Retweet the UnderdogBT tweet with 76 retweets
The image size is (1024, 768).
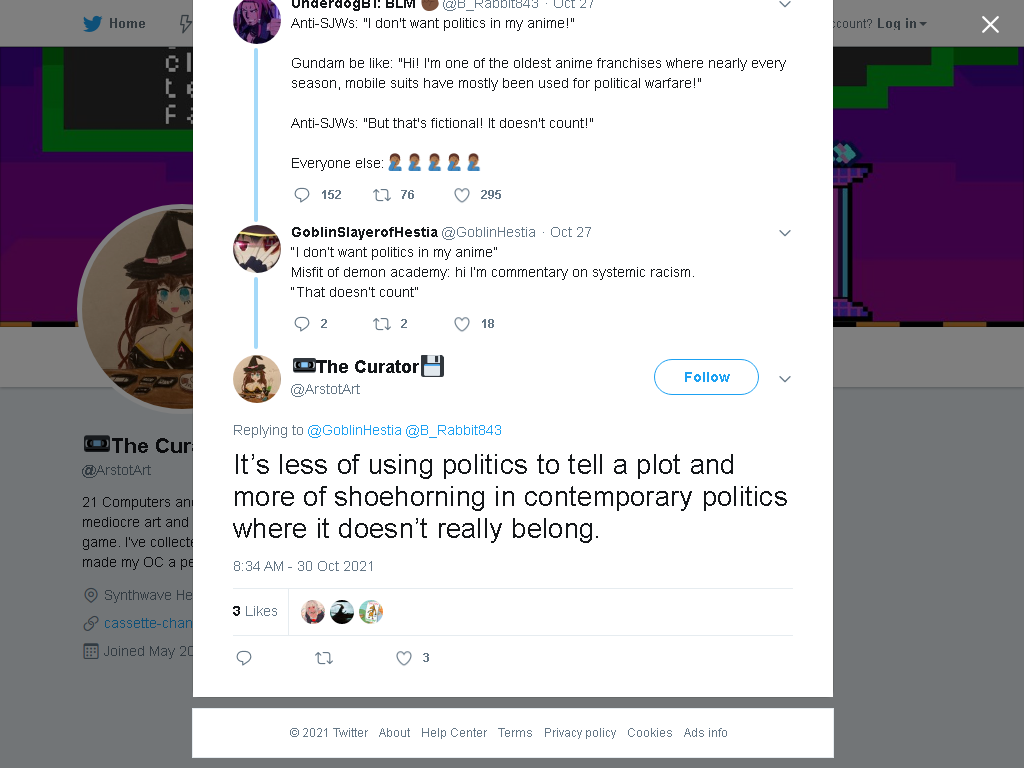382,195
